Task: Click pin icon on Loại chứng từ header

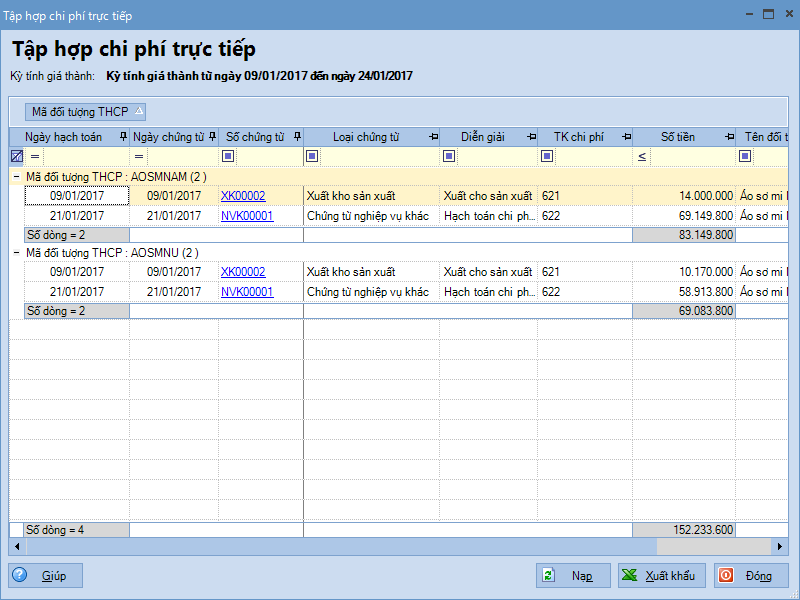Action: coord(433,137)
